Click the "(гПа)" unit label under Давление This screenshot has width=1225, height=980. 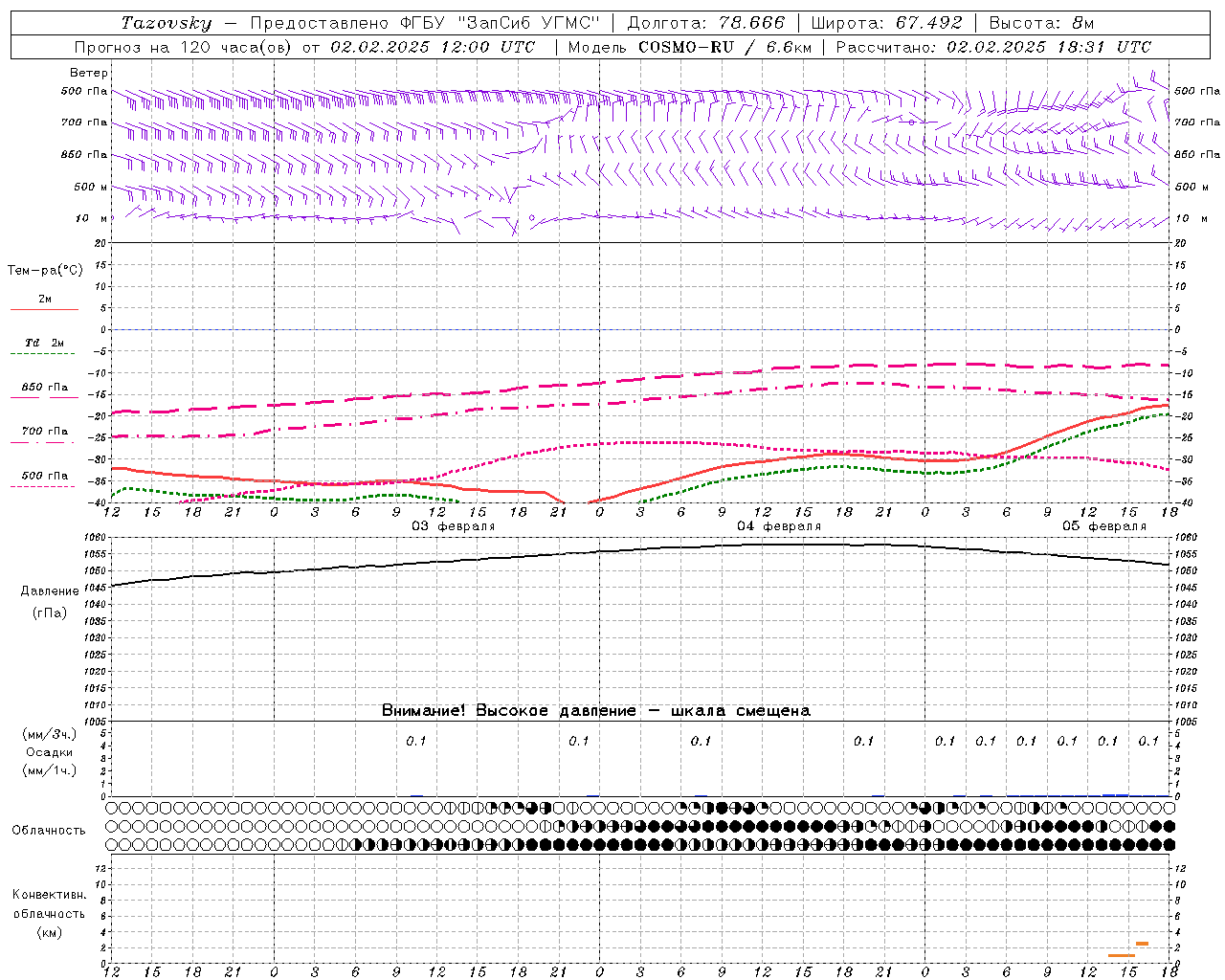coord(50,613)
